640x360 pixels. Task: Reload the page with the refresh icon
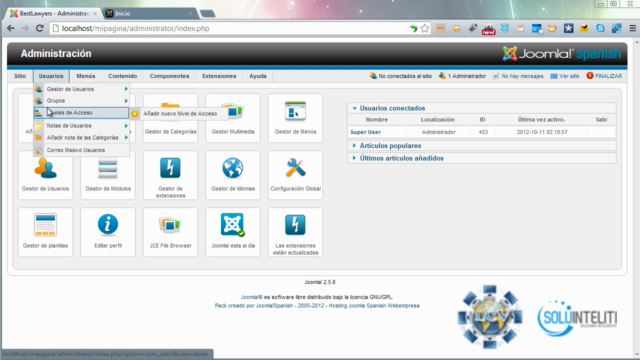pyautogui.click(x=40, y=28)
